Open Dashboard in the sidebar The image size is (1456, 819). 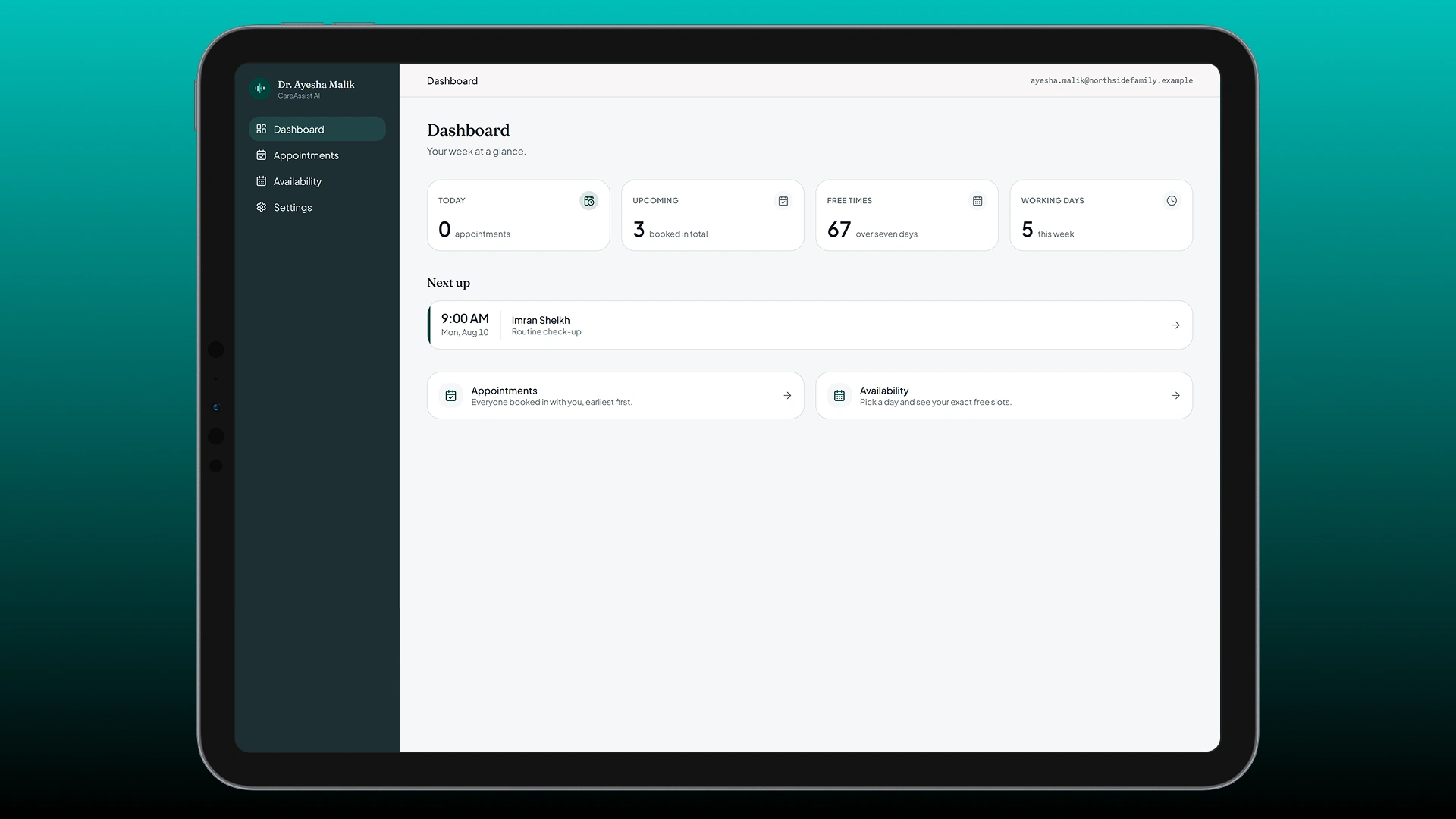pyautogui.click(x=317, y=129)
